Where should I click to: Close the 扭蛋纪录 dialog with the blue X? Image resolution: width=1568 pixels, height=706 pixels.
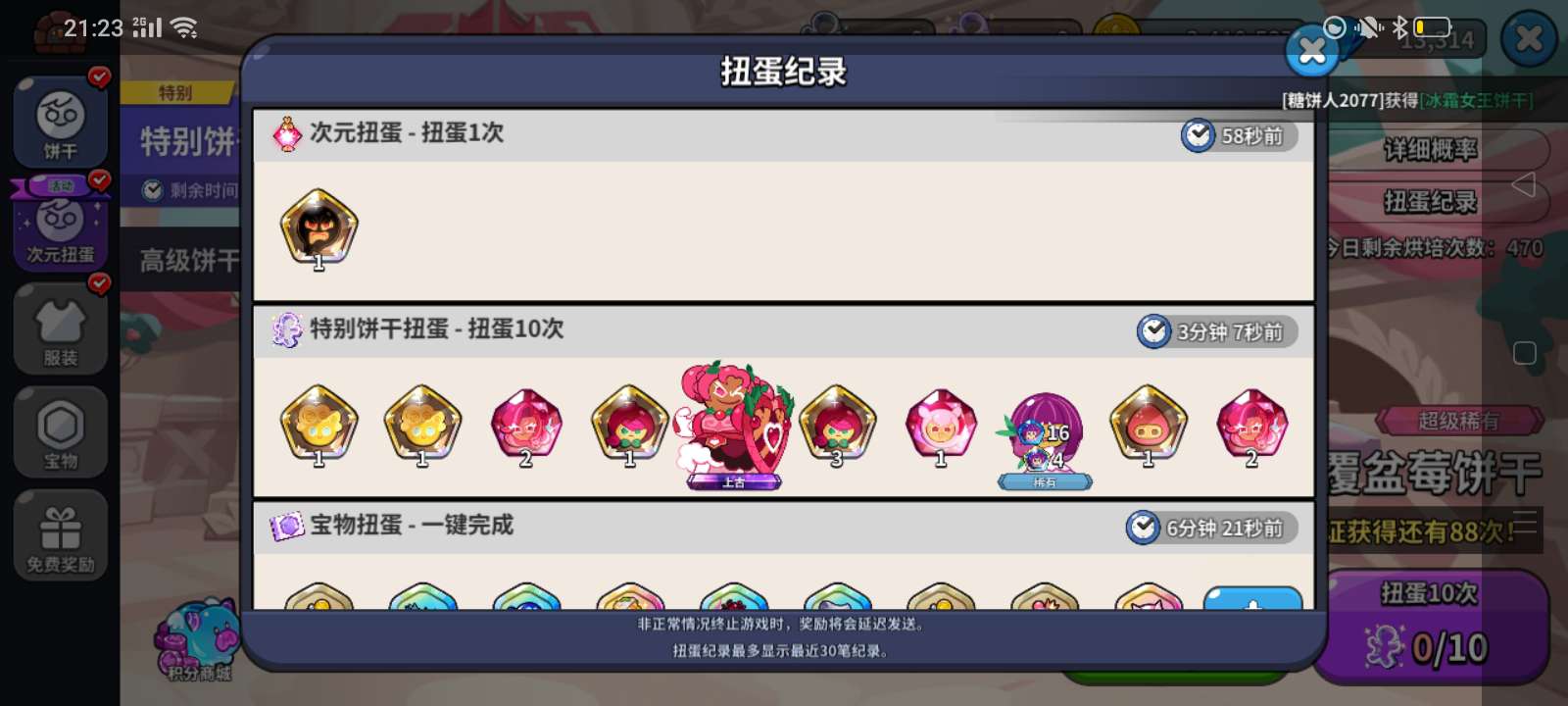pos(1312,52)
